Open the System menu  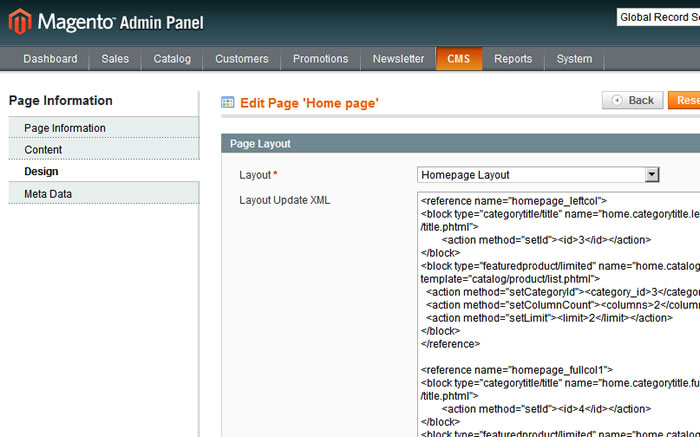pos(574,59)
